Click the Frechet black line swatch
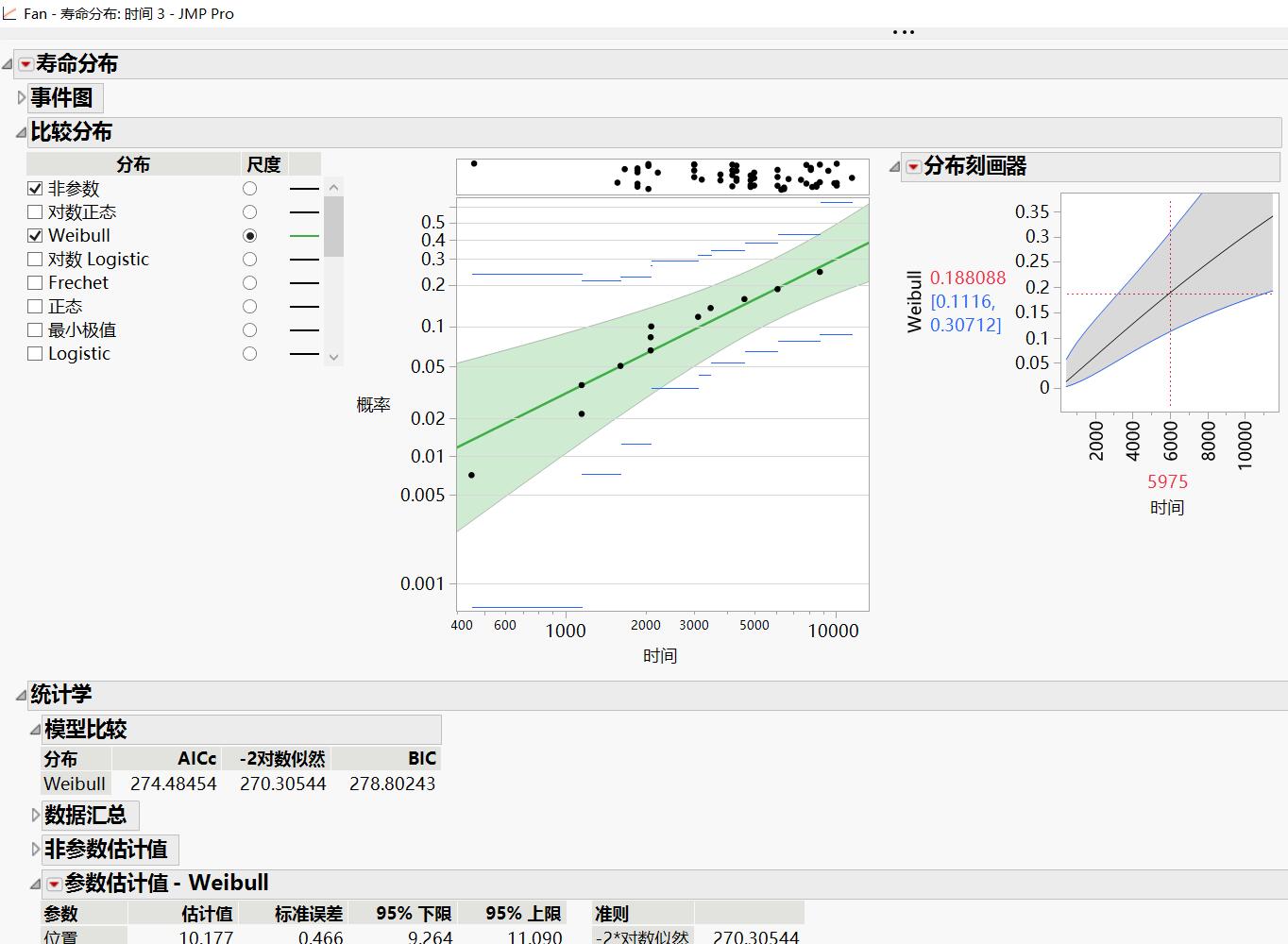Screen dimensions: 1288x944 304,283
